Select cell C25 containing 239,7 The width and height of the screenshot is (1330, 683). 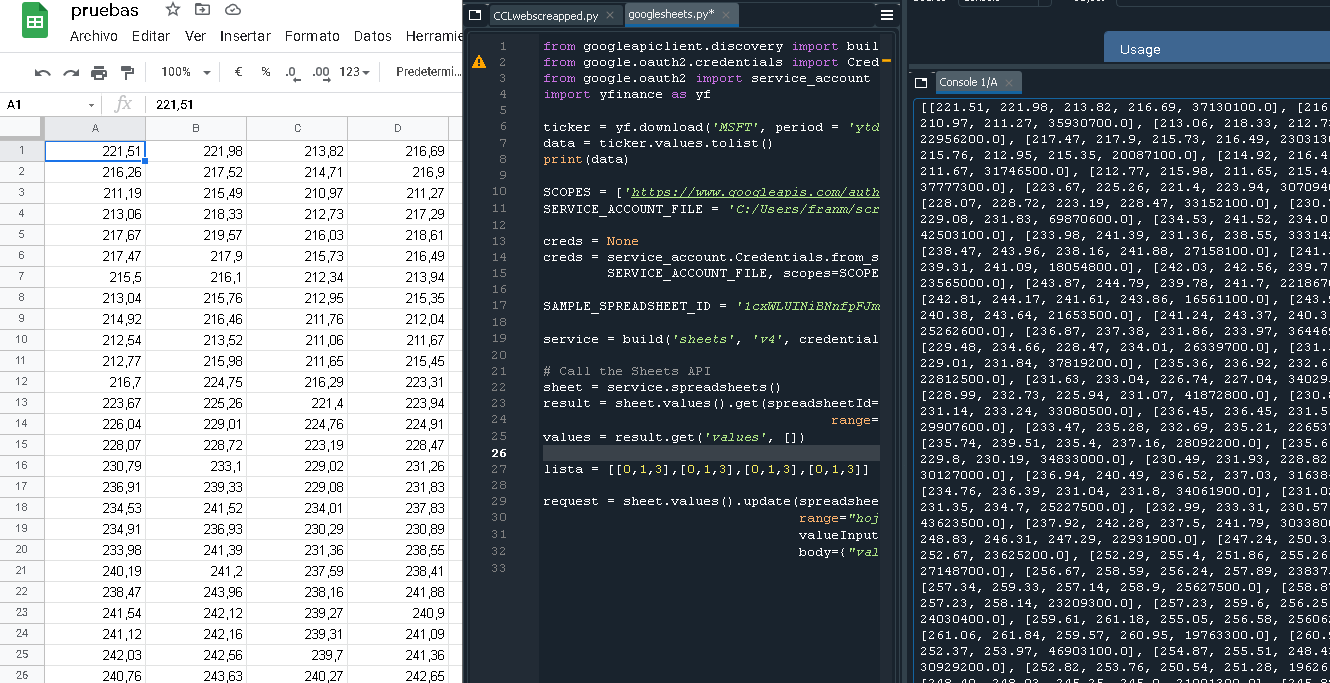coord(297,654)
